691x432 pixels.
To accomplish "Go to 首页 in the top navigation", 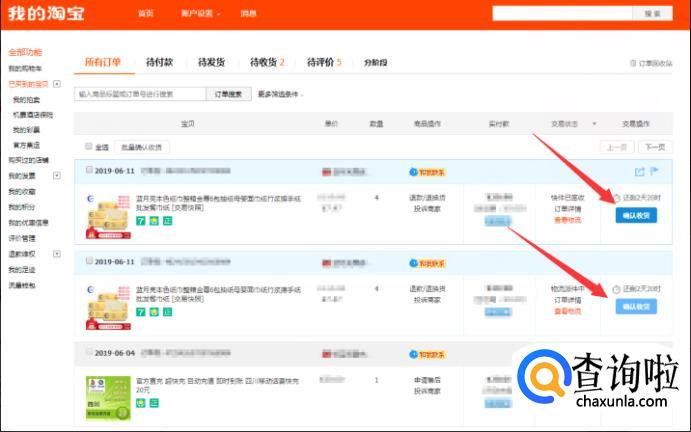I will [145, 14].
